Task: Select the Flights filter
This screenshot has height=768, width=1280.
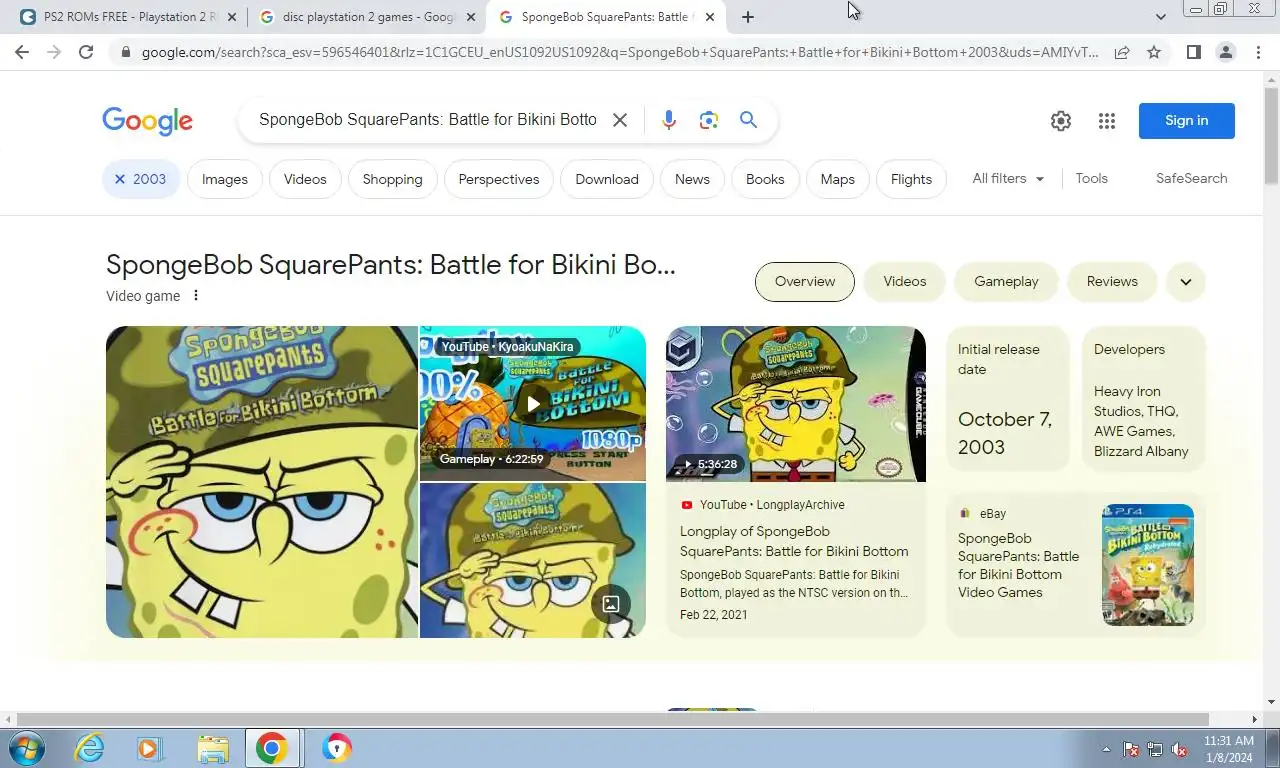Action: 911,179
